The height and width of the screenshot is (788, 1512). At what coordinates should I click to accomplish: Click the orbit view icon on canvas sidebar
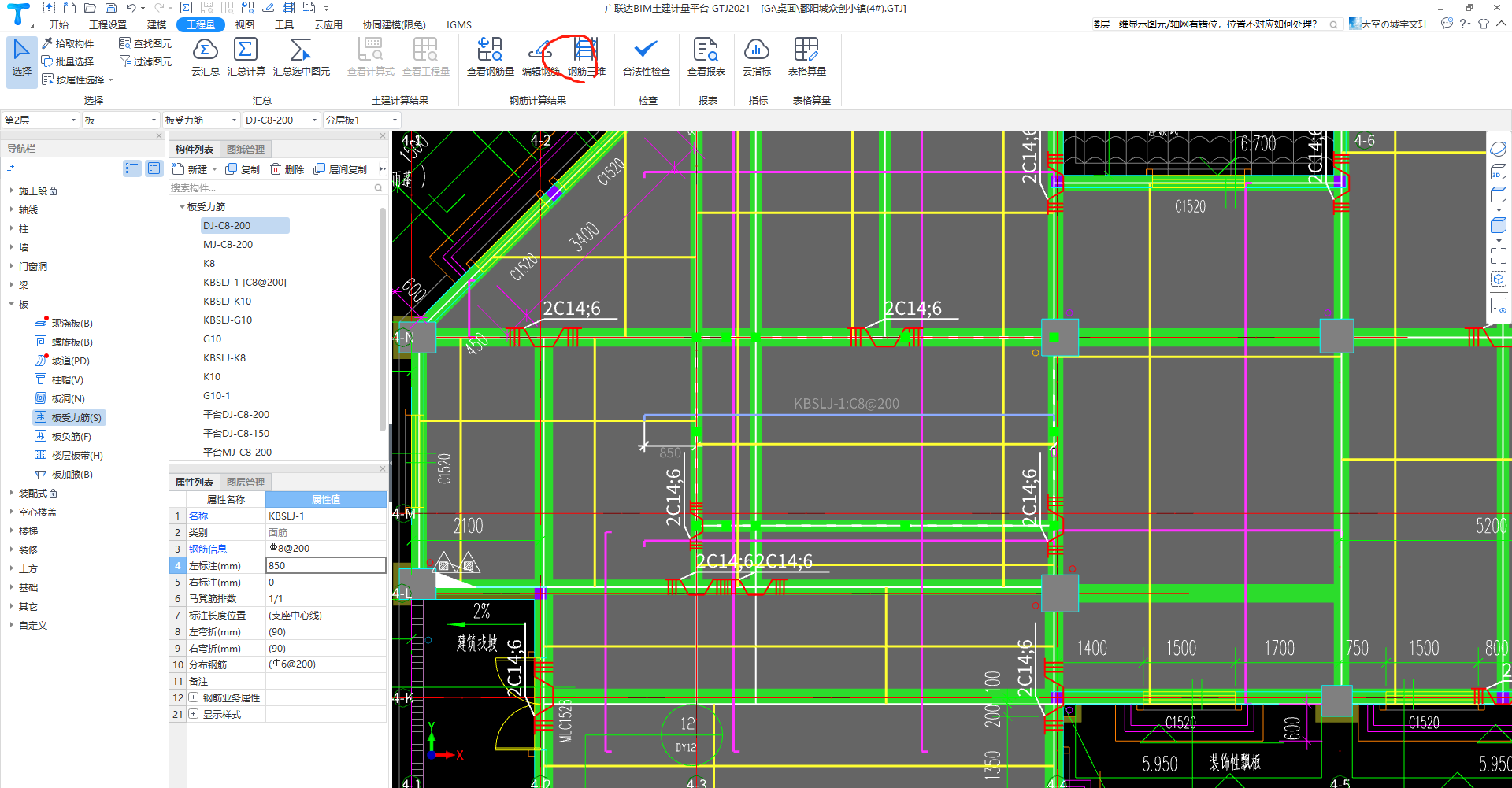[1498, 149]
